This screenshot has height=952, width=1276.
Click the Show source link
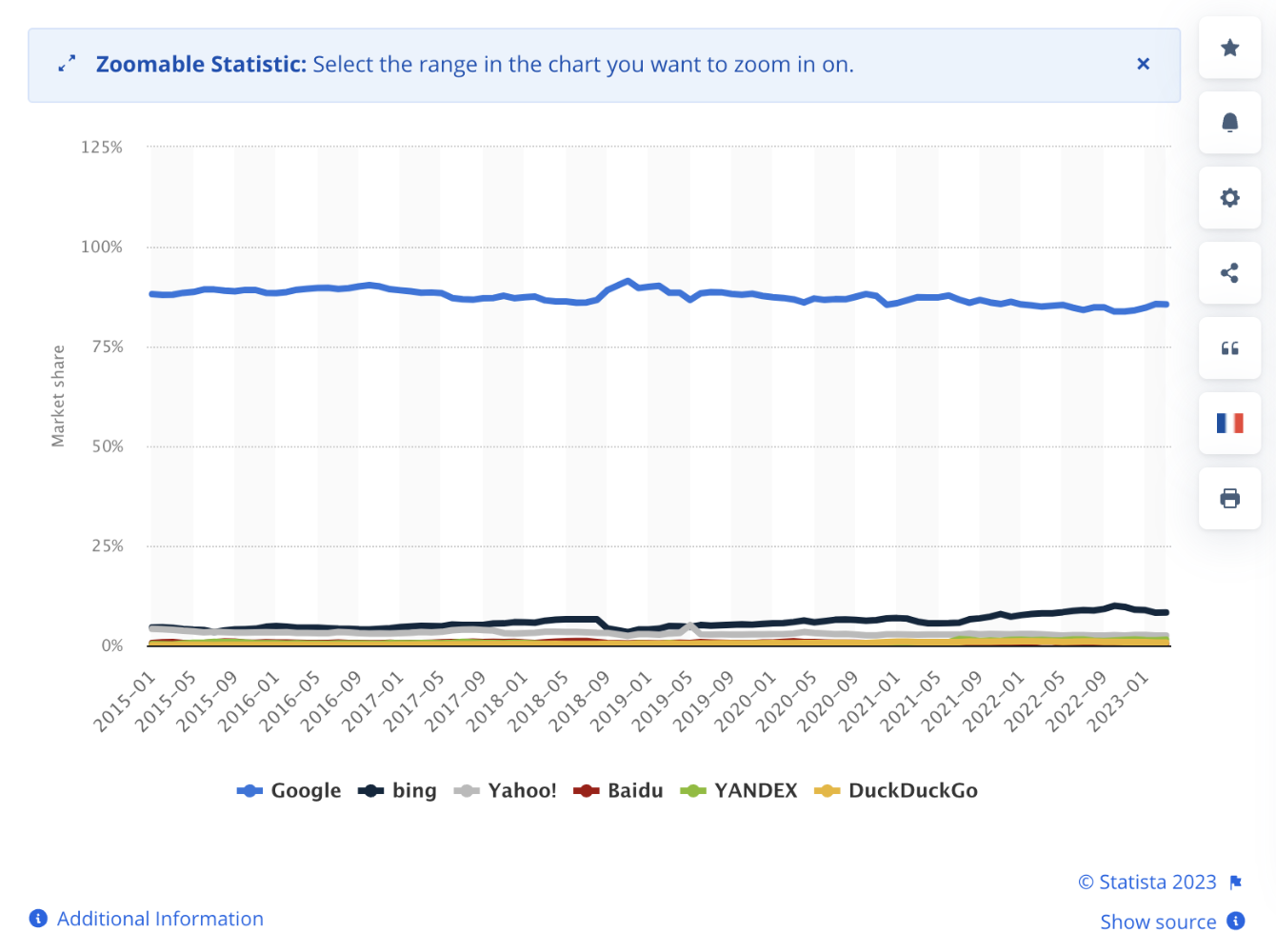click(1158, 922)
